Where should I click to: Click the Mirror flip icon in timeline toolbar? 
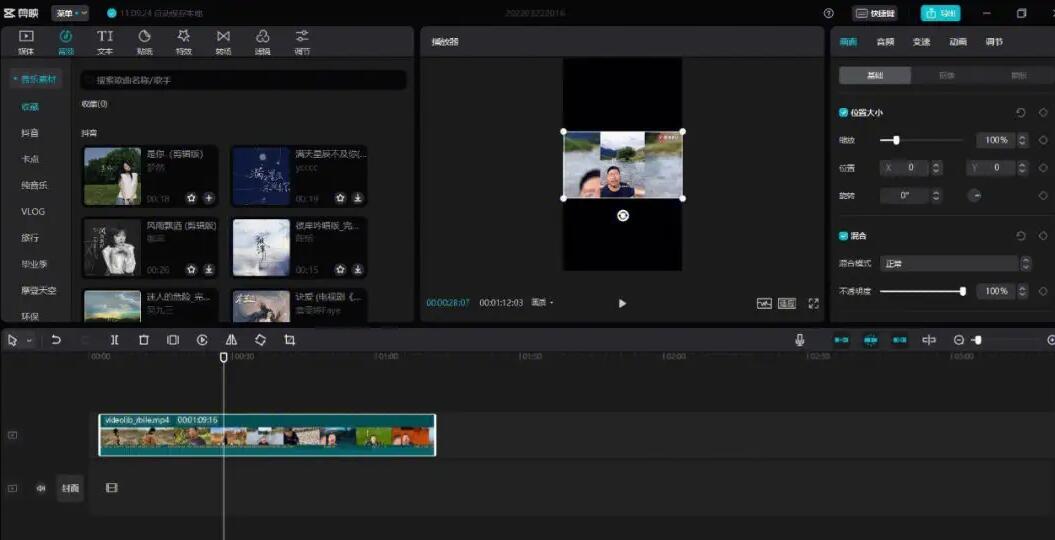tap(231, 340)
